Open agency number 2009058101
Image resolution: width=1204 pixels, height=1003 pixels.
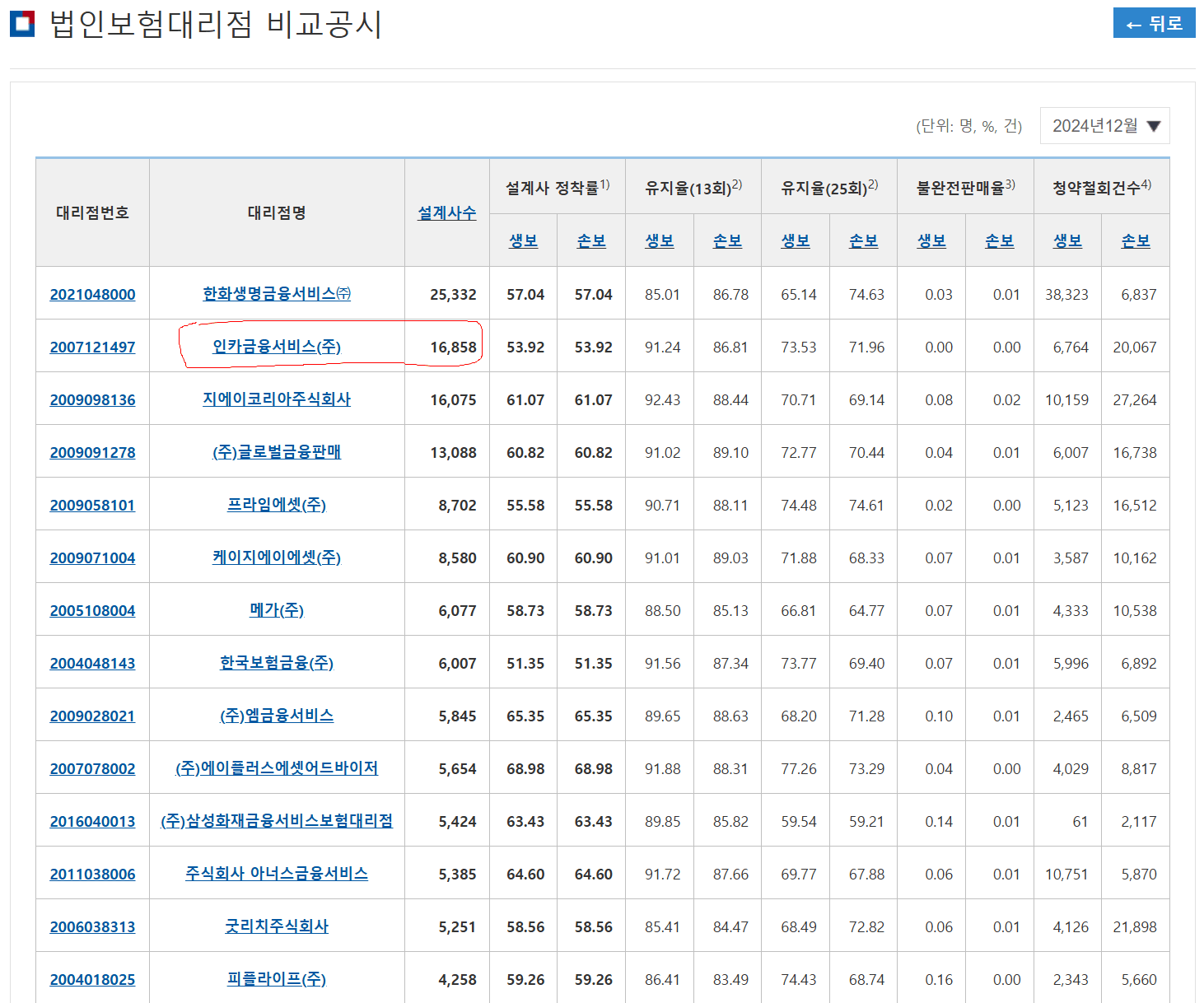click(92, 505)
